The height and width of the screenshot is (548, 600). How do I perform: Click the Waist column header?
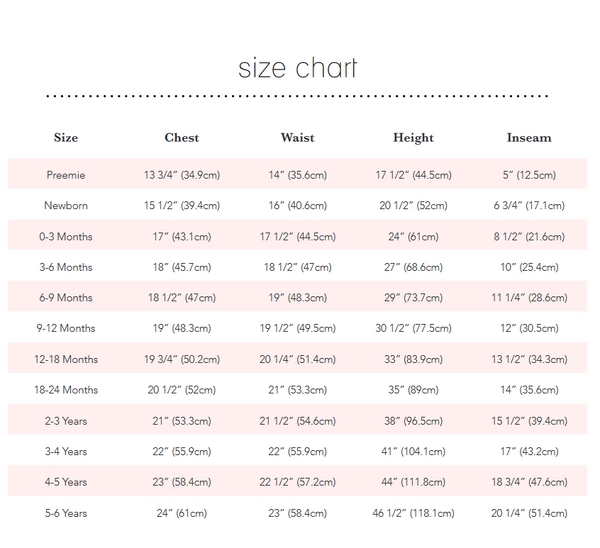click(298, 138)
